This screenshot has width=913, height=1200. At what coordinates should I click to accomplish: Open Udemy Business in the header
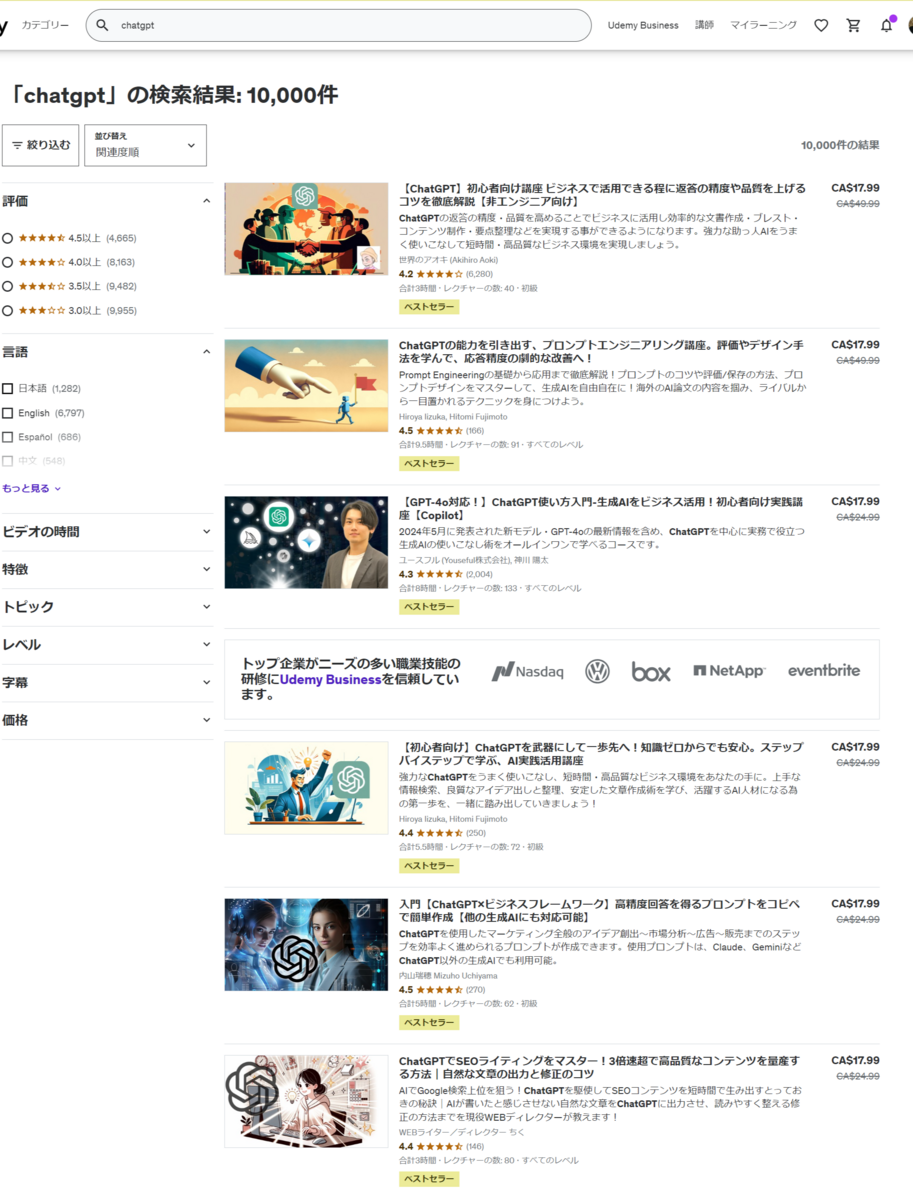[x=643, y=25]
